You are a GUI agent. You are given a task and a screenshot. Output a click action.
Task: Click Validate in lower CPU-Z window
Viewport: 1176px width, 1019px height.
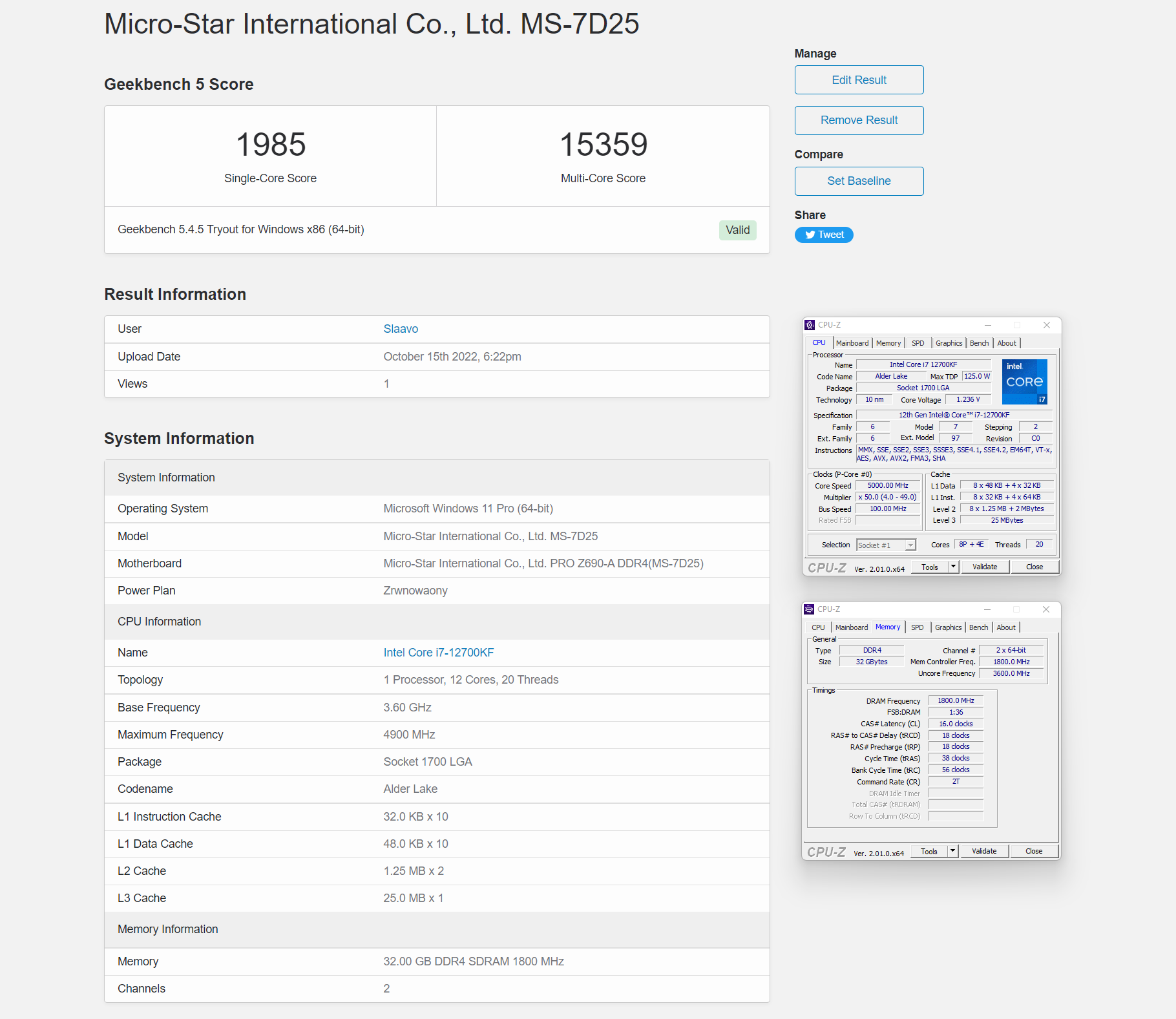pyautogui.click(x=984, y=852)
